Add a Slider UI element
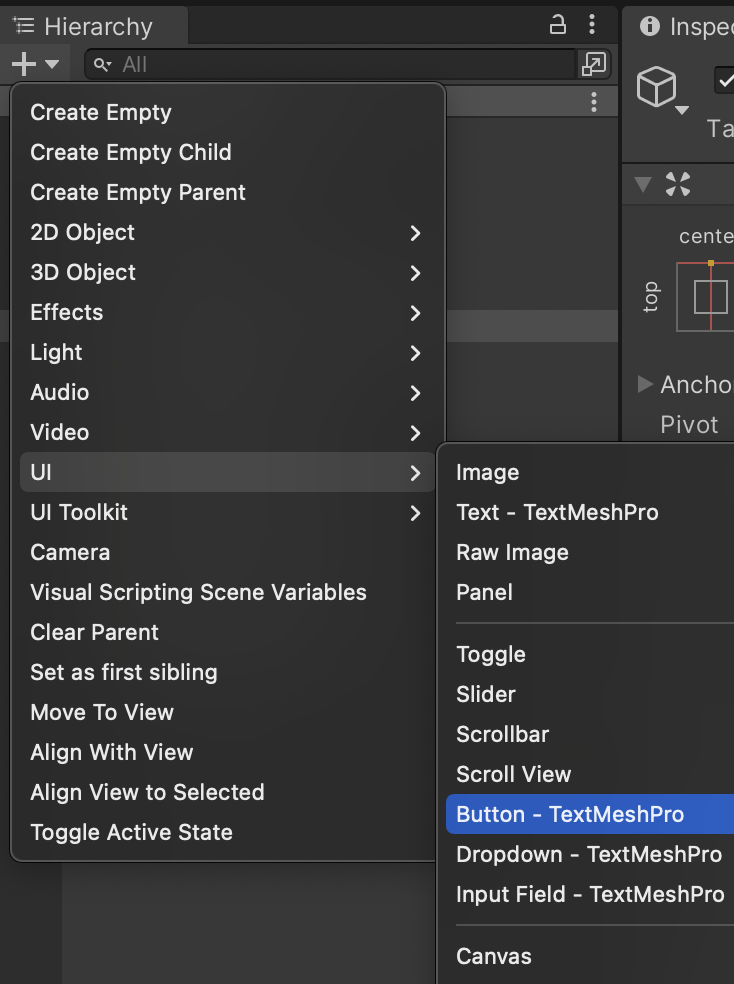Image resolution: width=734 pixels, height=984 pixels. (486, 694)
